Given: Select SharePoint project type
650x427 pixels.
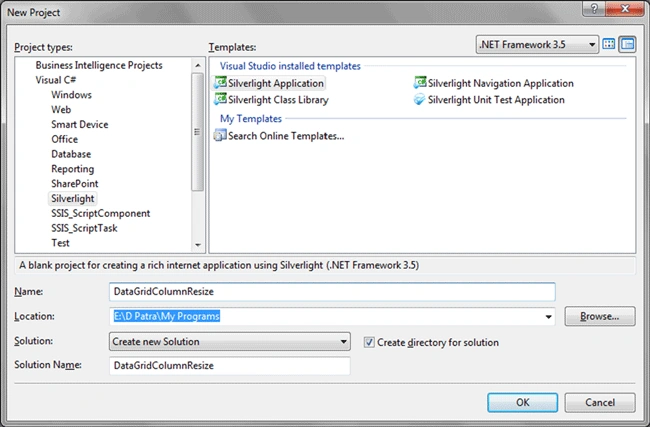Looking at the screenshot, I should click(75, 184).
